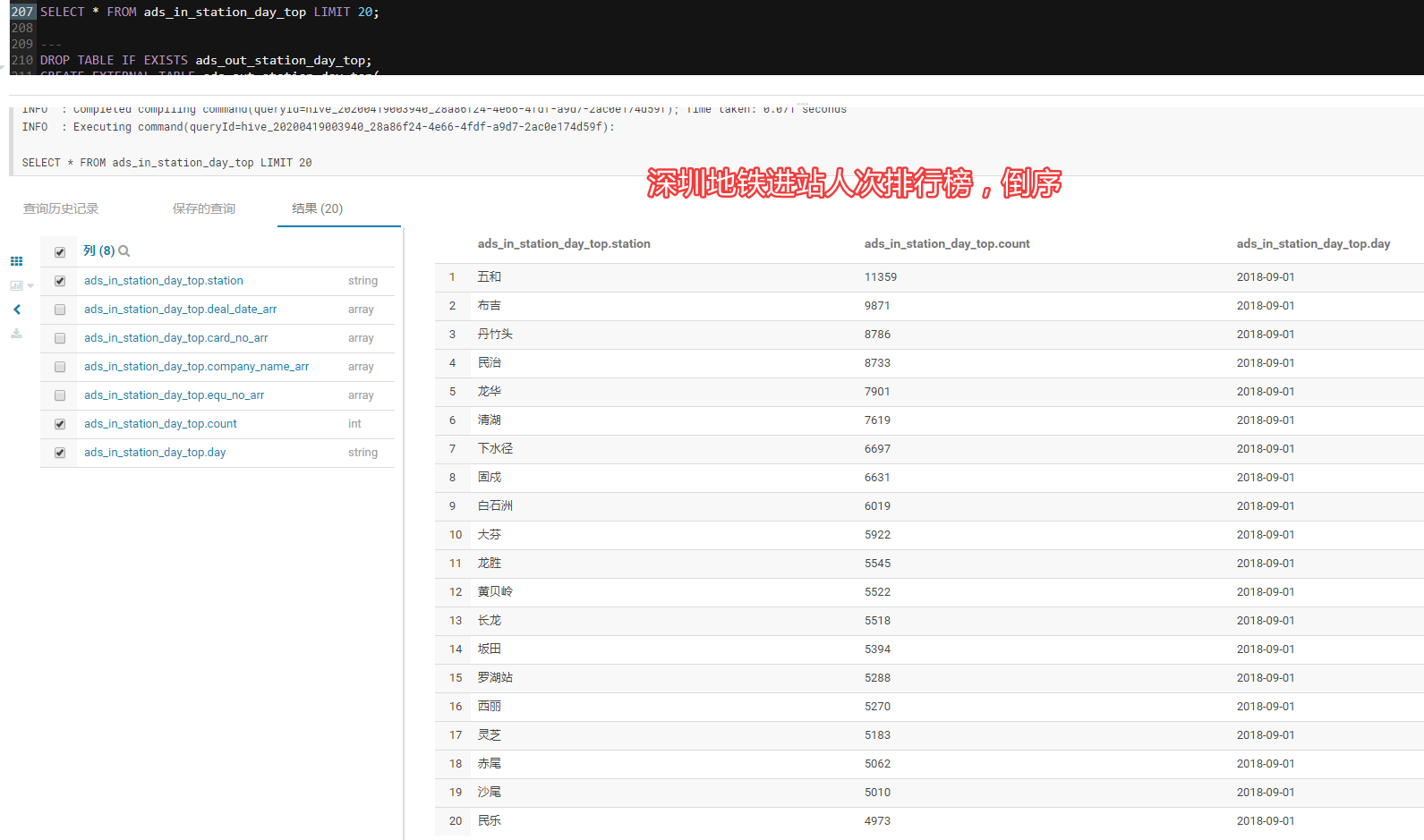Select station cell 布吉
The width and height of the screenshot is (1424, 840).
(490, 306)
